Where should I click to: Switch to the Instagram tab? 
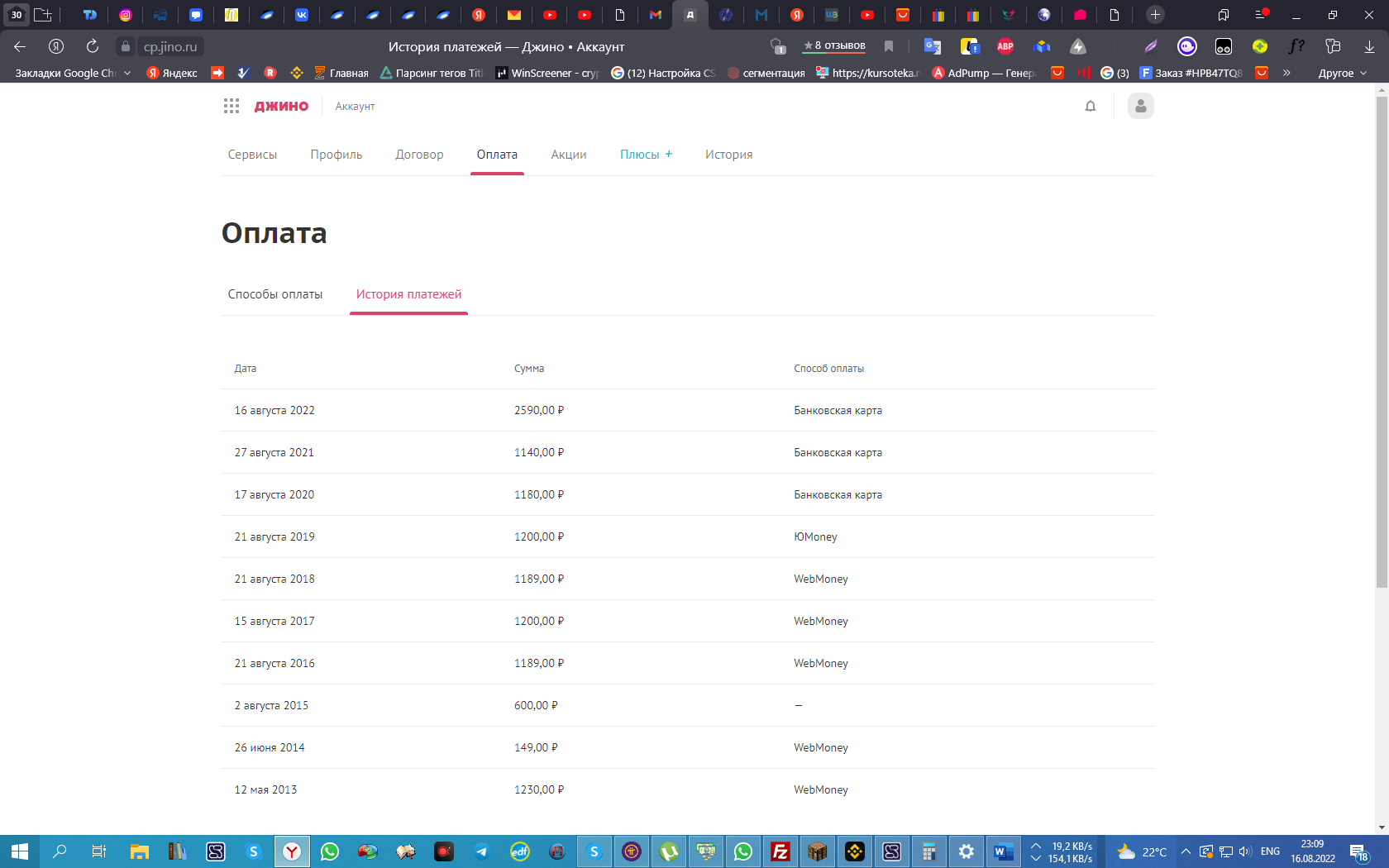pyautogui.click(x=126, y=15)
